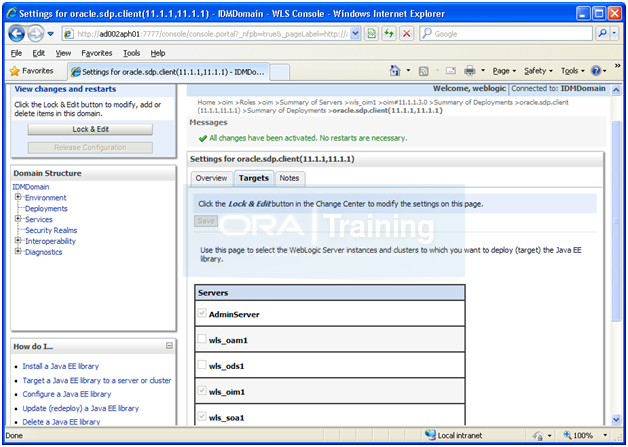
Task: Click the Home icon in the command bar
Action: 395,71
